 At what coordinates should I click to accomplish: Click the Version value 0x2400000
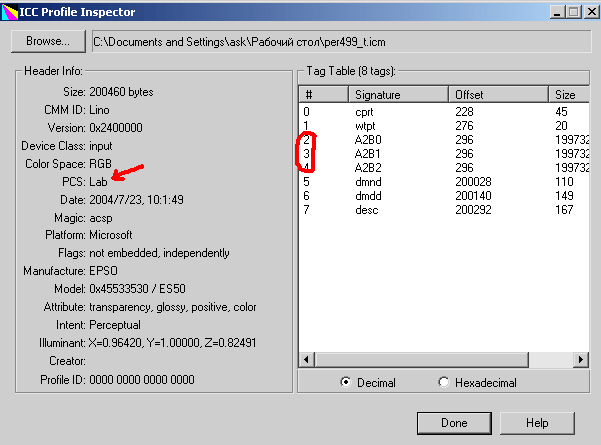coord(116,128)
